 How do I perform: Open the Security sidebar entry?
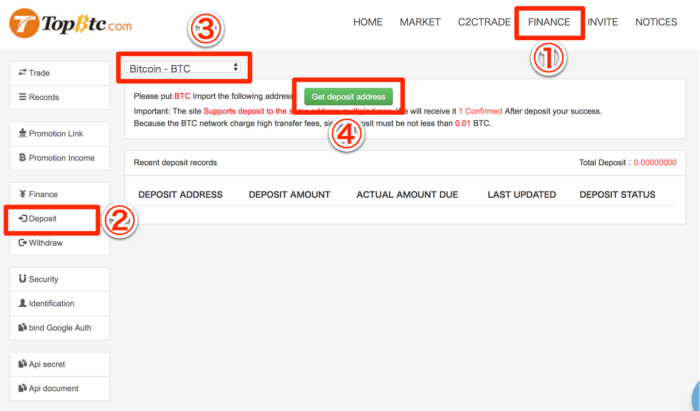[59, 279]
